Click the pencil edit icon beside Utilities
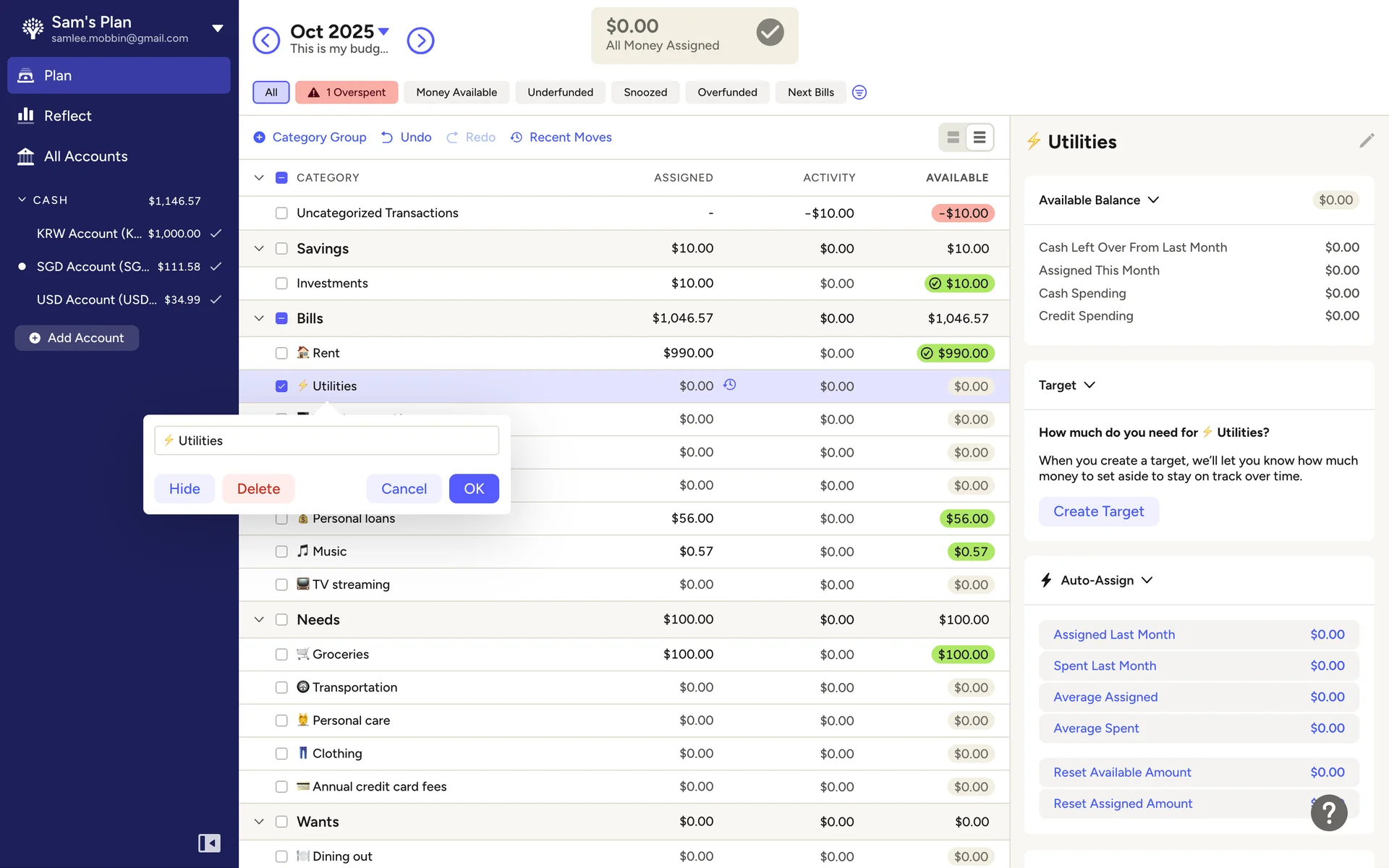This screenshot has width=1389, height=868. tap(1366, 141)
